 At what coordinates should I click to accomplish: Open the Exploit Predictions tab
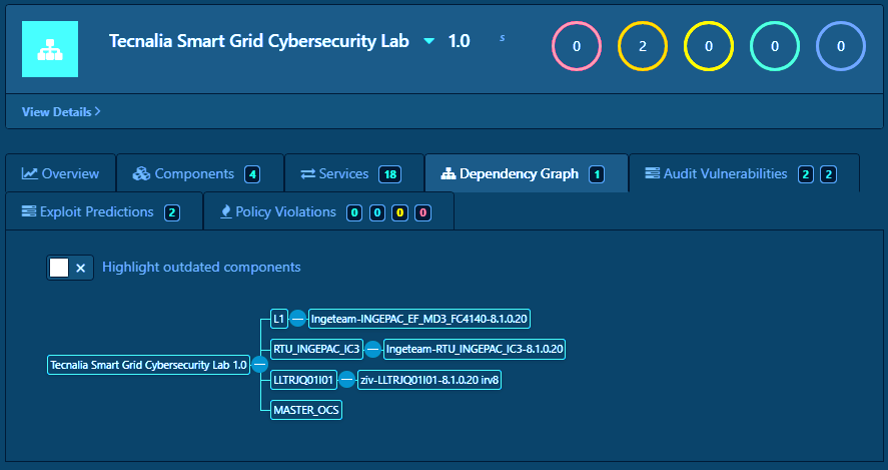click(104, 212)
